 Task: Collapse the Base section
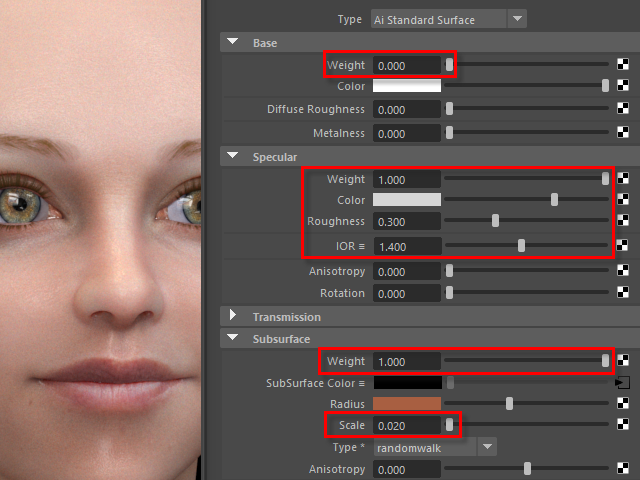tap(233, 43)
